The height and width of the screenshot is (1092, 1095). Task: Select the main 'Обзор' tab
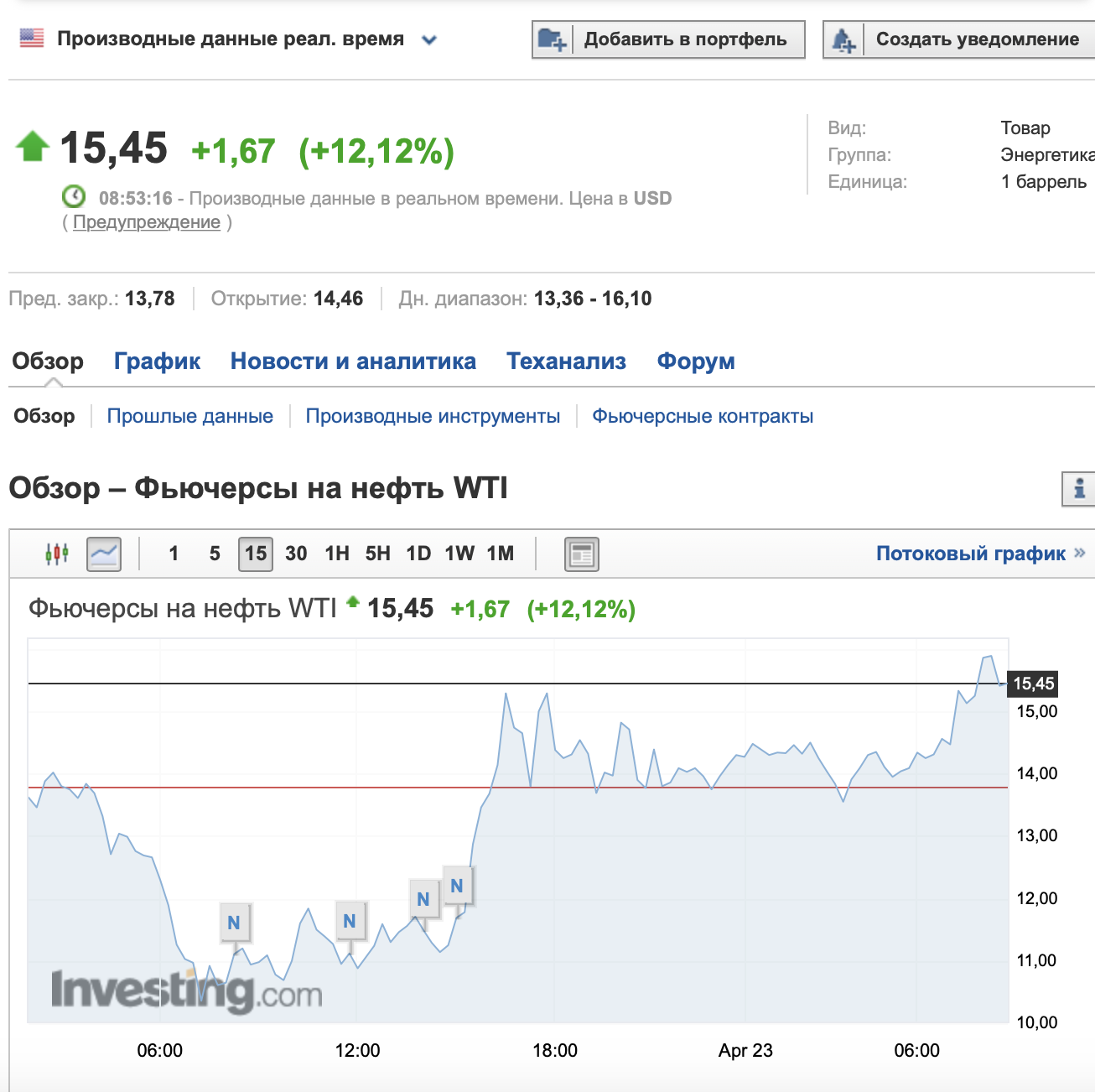(x=48, y=361)
